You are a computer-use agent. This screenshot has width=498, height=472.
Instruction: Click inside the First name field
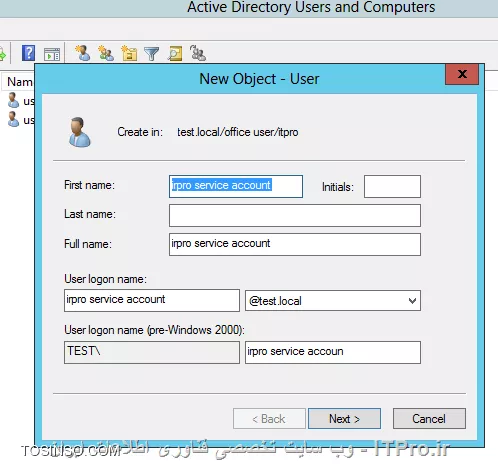236,186
